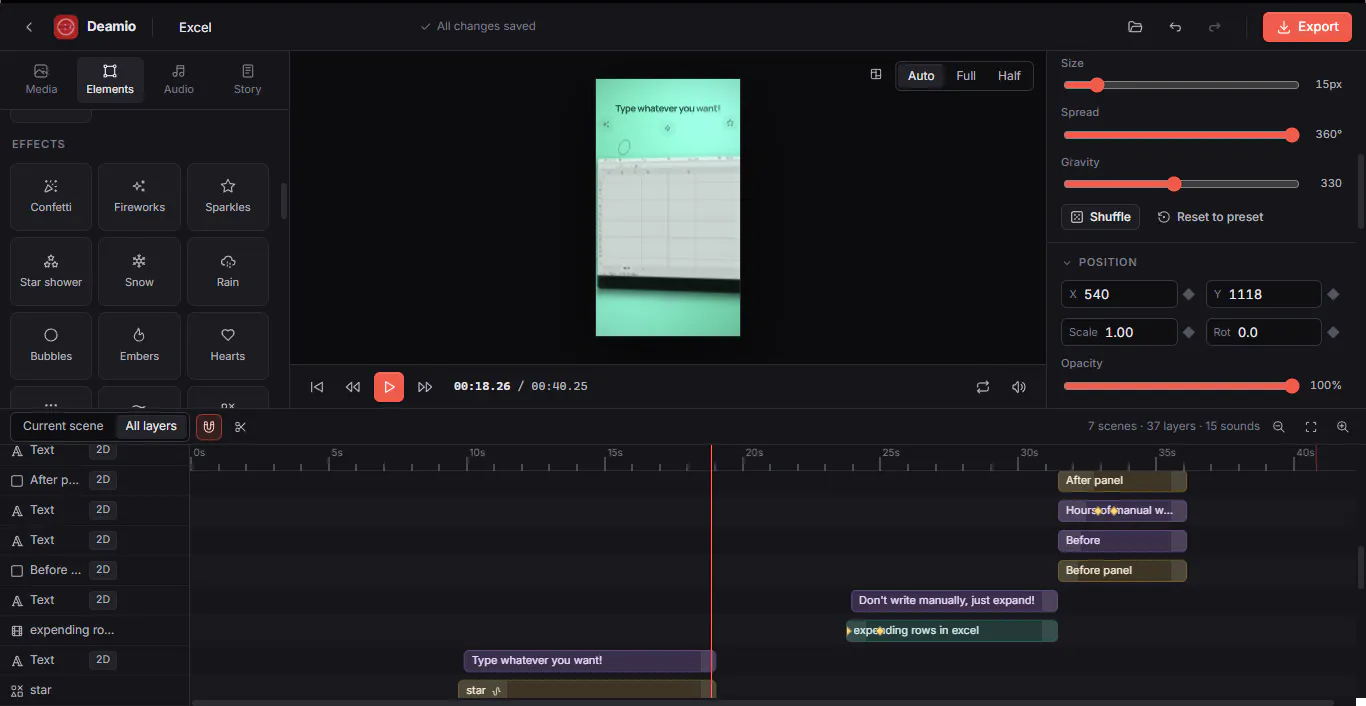Add the Fireworks effect
The image size is (1366, 706).
pos(140,196)
